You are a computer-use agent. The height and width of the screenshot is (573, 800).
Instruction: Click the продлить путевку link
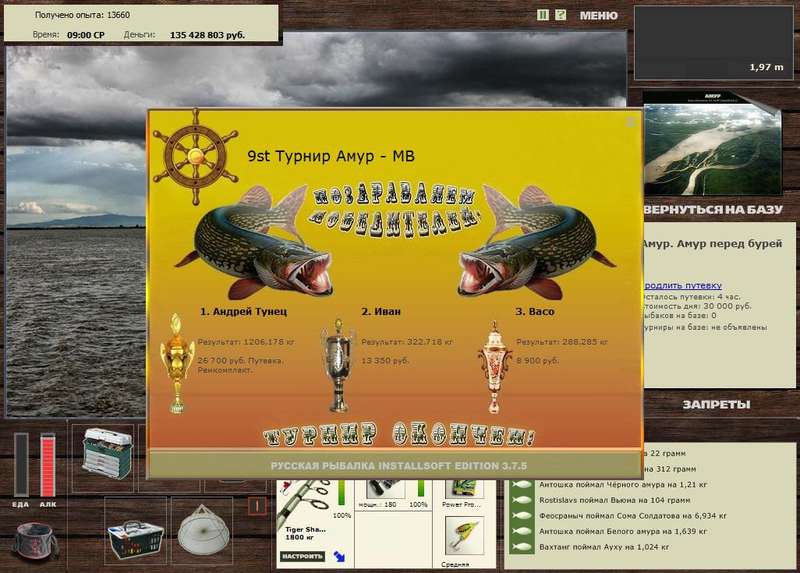683,286
